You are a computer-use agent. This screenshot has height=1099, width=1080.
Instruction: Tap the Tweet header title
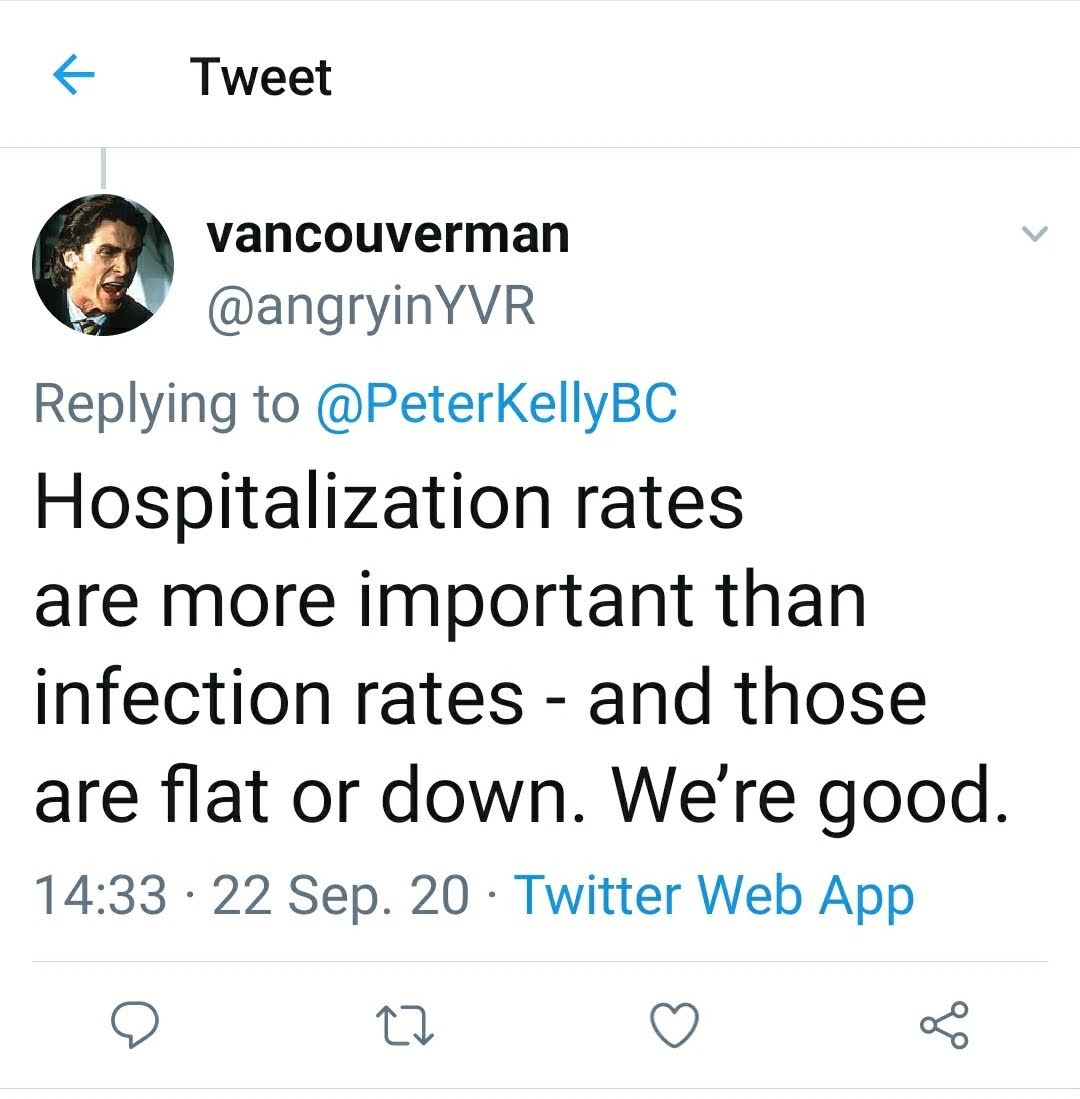pyautogui.click(x=261, y=77)
